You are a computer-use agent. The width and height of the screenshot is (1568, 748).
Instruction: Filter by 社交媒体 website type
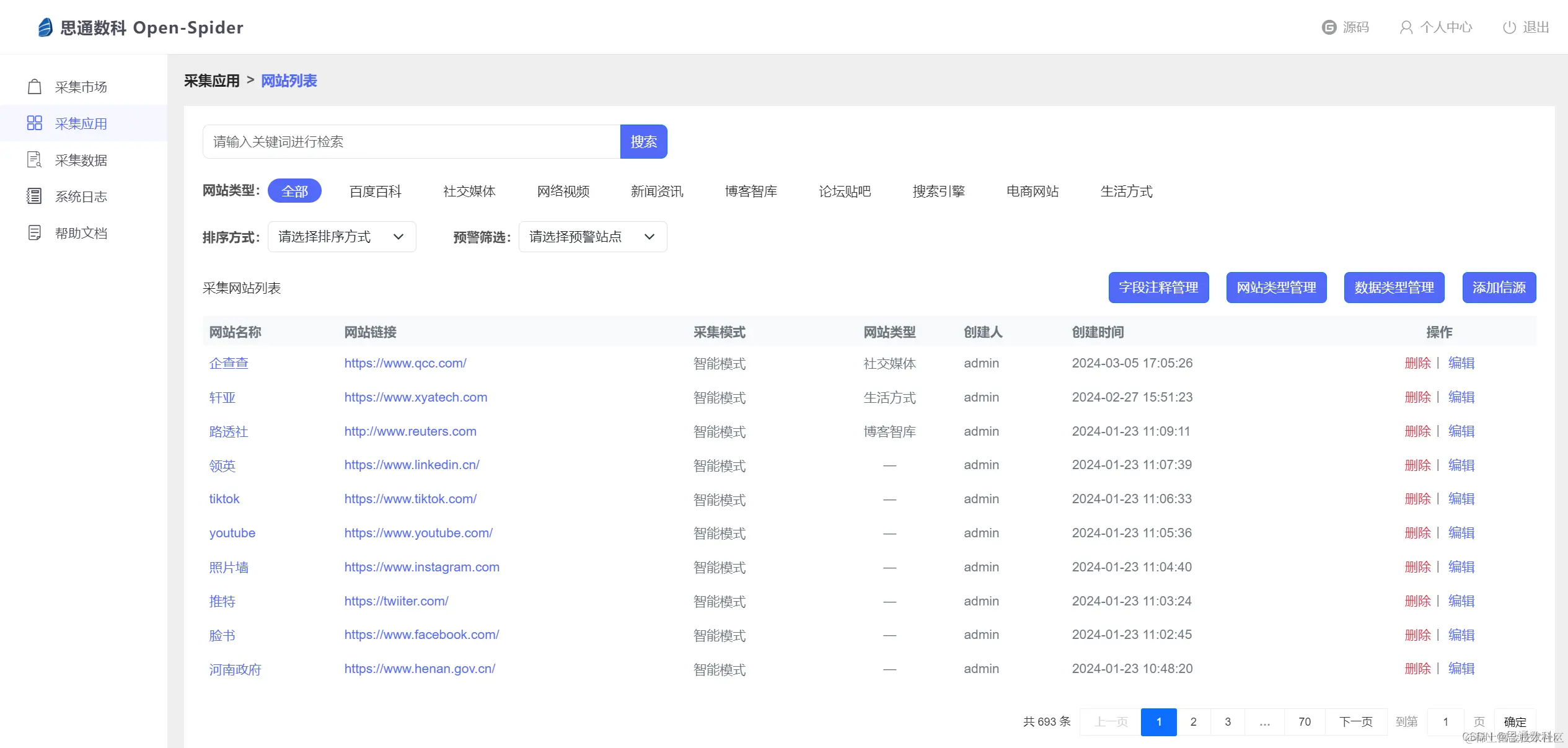pos(469,191)
